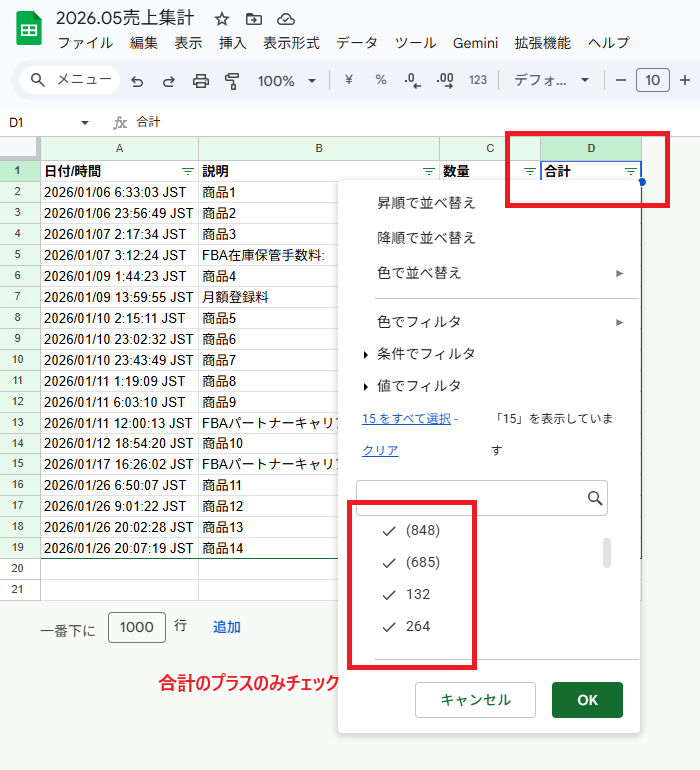
Task: Apply yen currency format
Action: 349,81
